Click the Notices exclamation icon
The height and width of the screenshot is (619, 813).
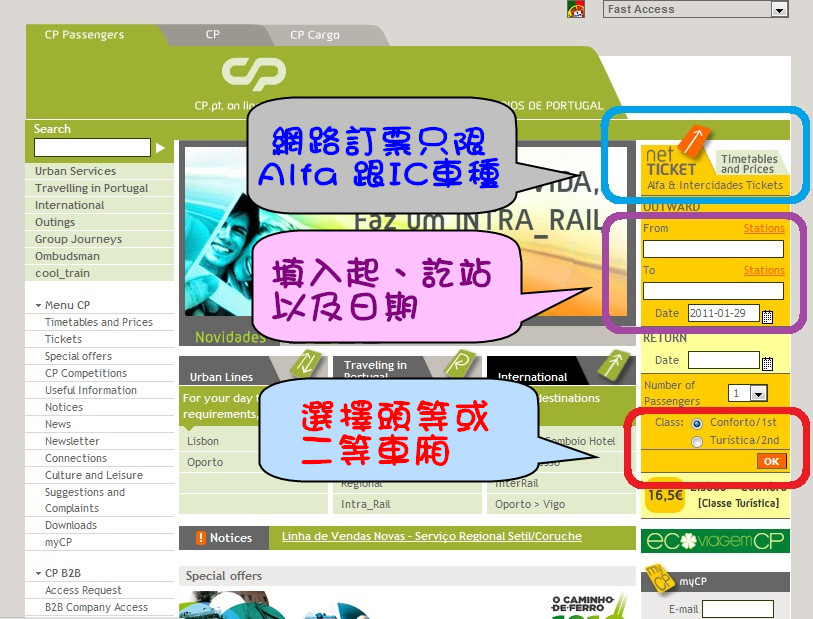coord(201,538)
